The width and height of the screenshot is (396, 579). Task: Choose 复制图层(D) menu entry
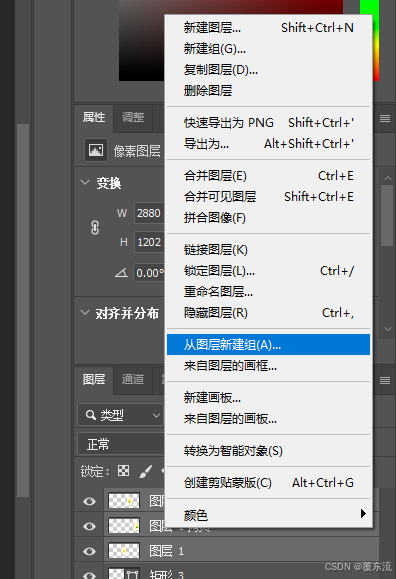268,70
